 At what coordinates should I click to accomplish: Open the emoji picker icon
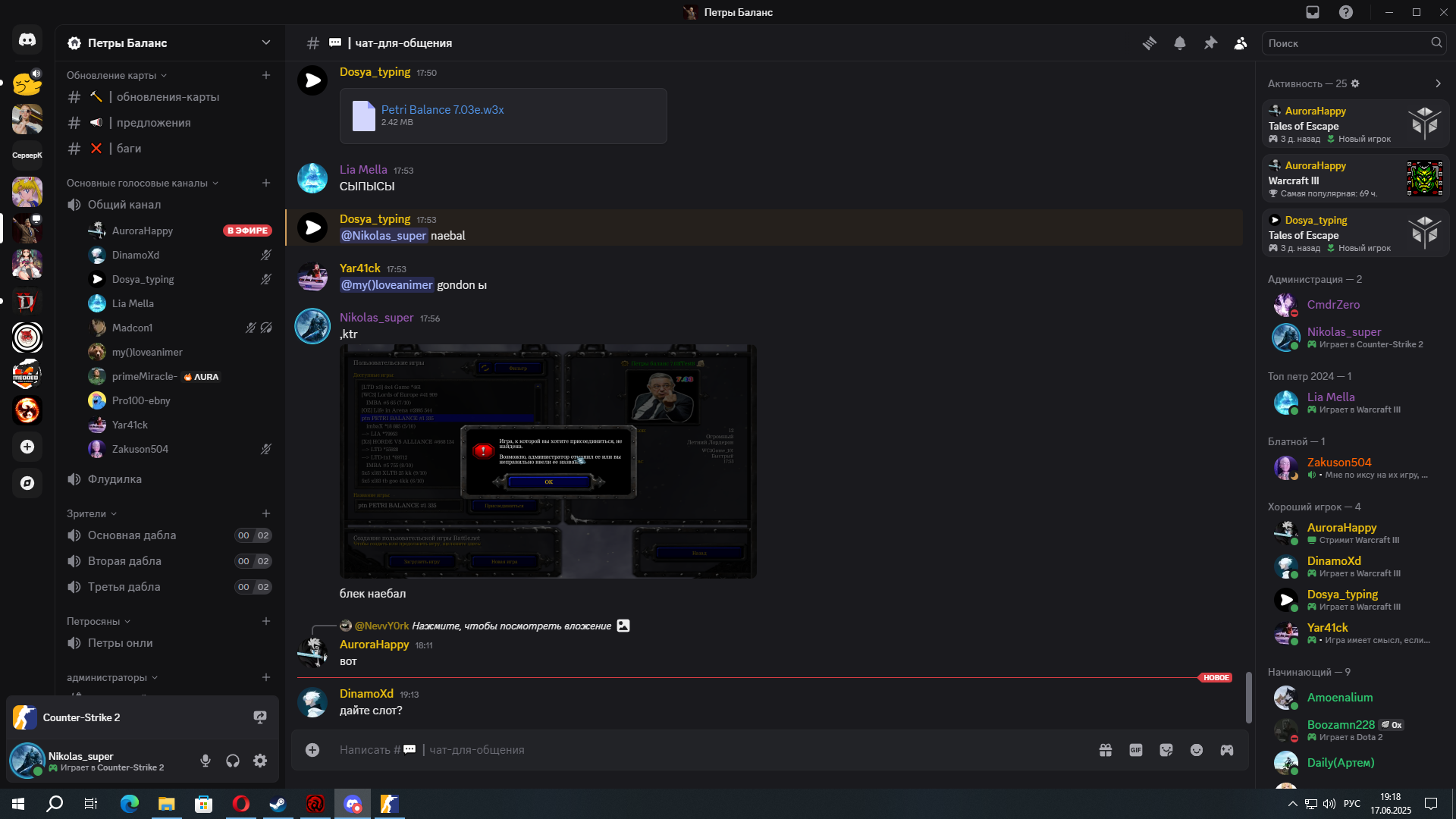pyautogui.click(x=1197, y=750)
